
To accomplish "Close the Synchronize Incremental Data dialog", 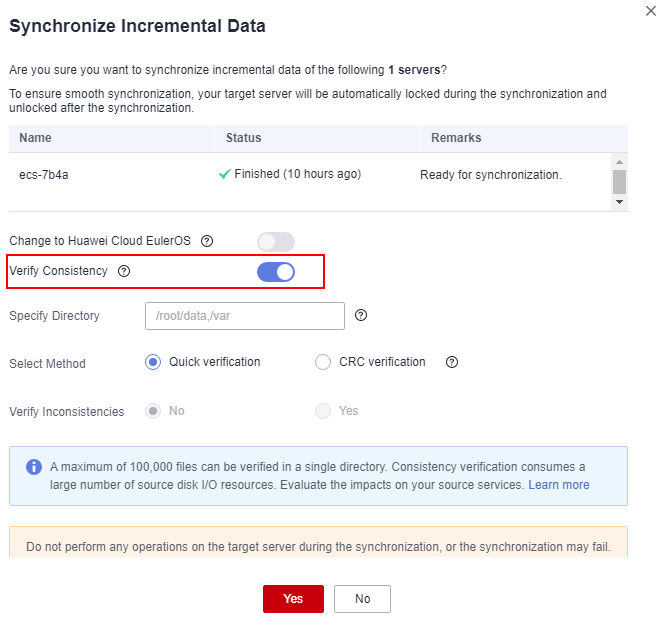I will (x=651, y=11).
